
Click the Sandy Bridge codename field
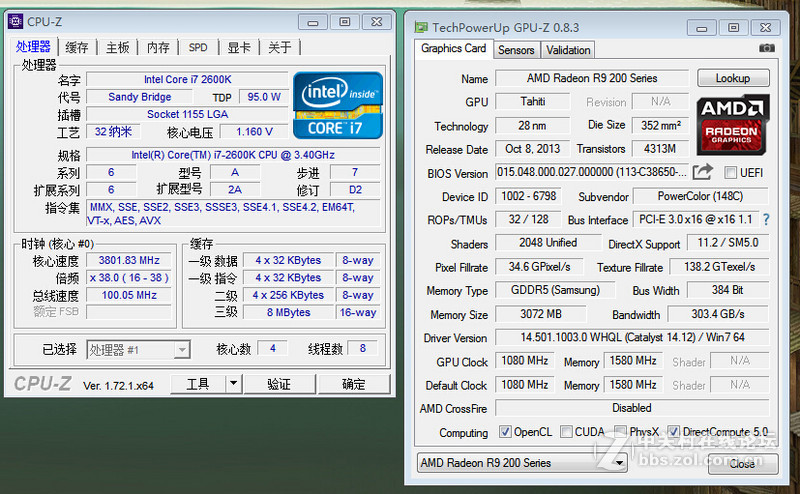[139, 97]
